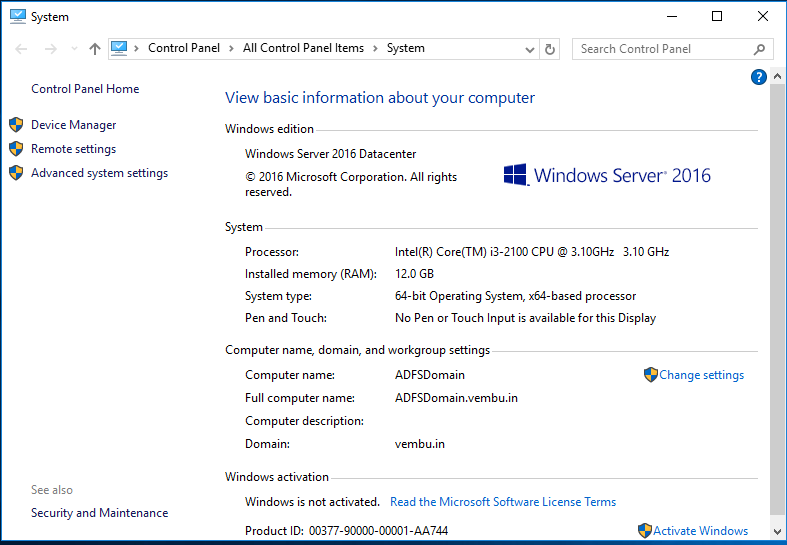Image resolution: width=787 pixels, height=545 pixels.
Task: Go up one level with the Up arrow
Action: (95, 49)
